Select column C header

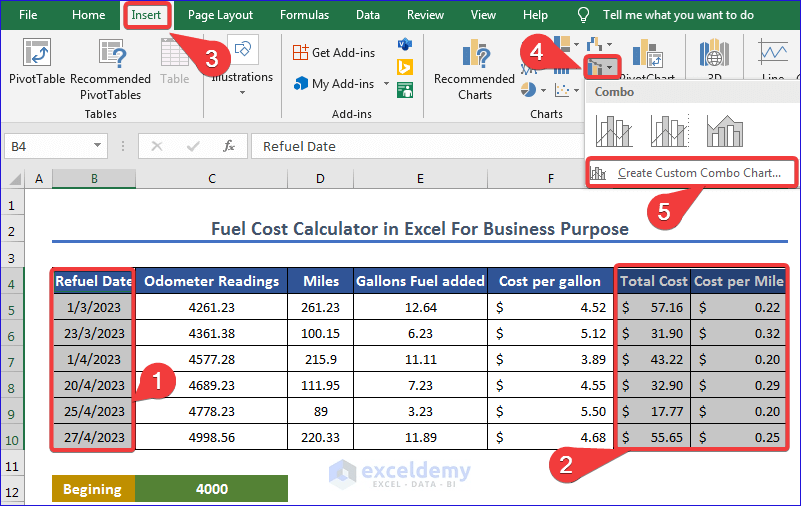tap(211, 179)
